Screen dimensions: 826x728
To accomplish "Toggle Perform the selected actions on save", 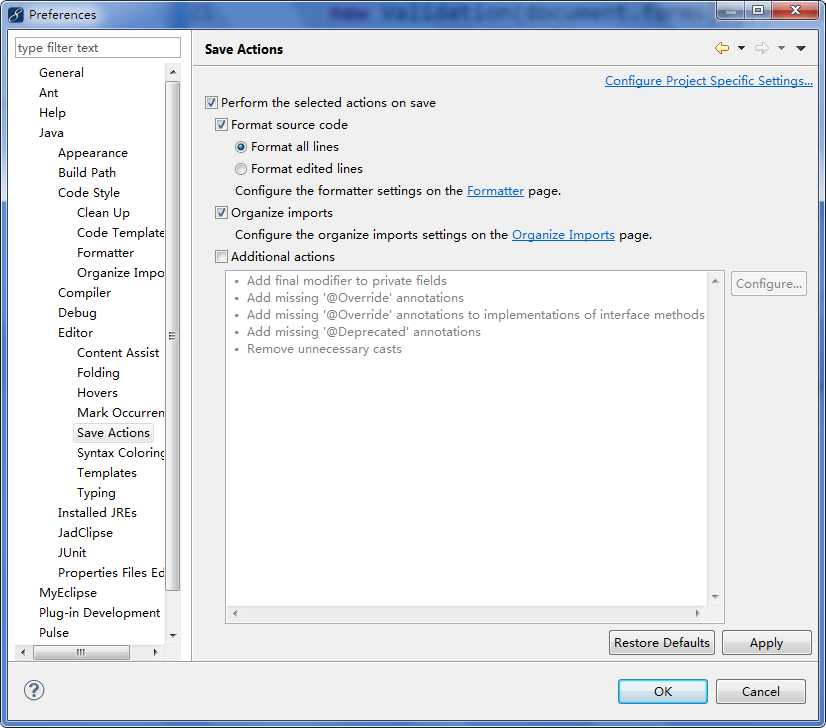I will (211, 102).
